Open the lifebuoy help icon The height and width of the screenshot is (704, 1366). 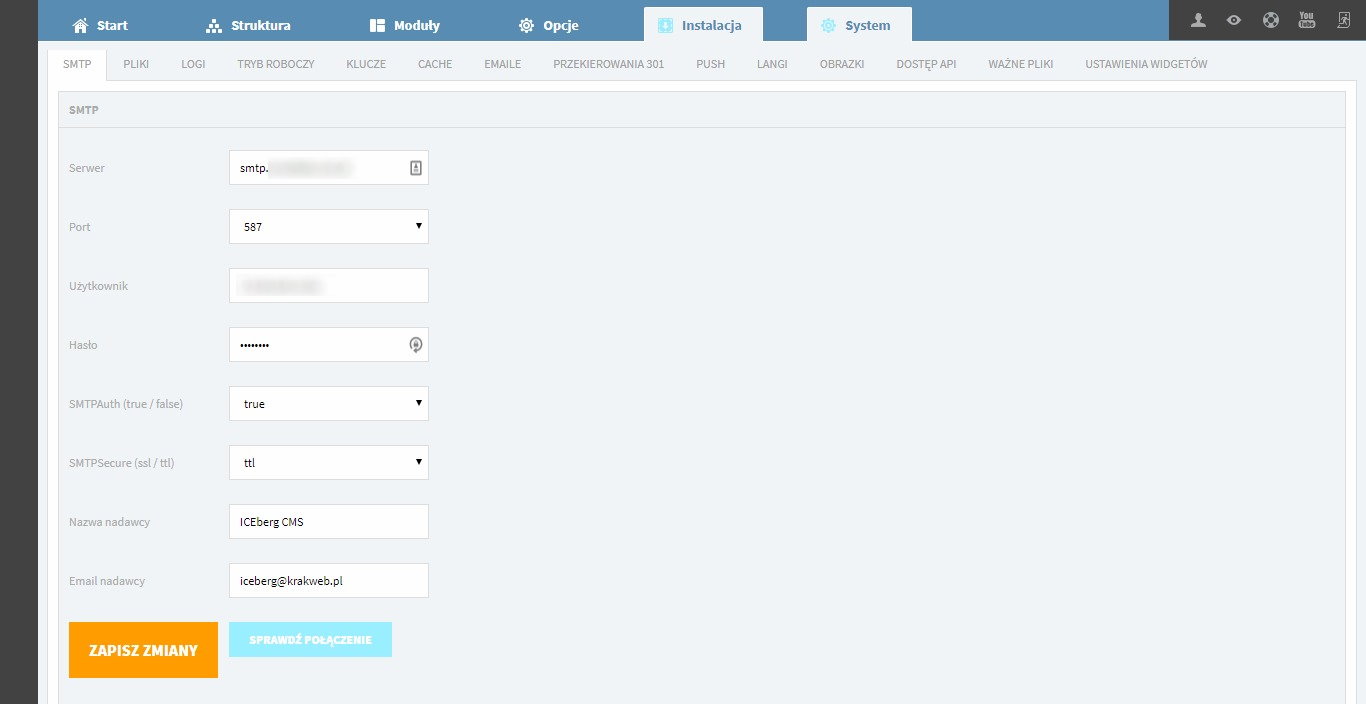tap(1270, 20)
